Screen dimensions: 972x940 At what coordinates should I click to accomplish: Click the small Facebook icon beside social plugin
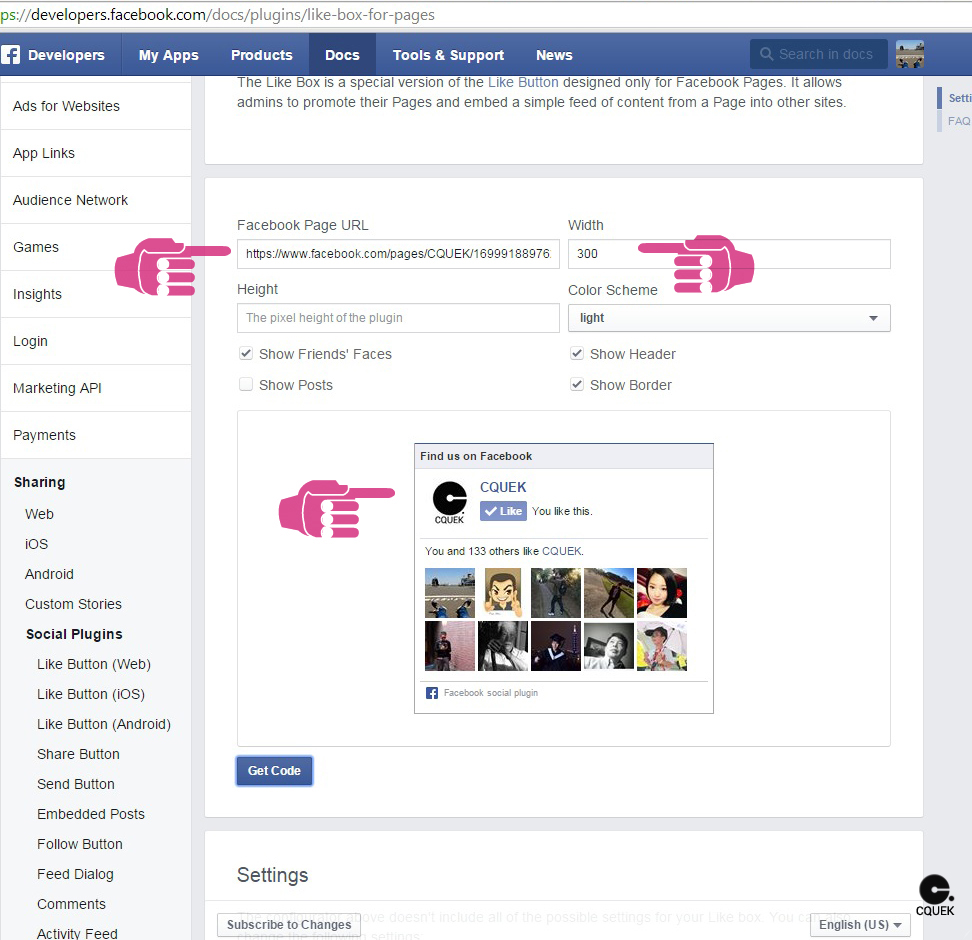point(431,693)
